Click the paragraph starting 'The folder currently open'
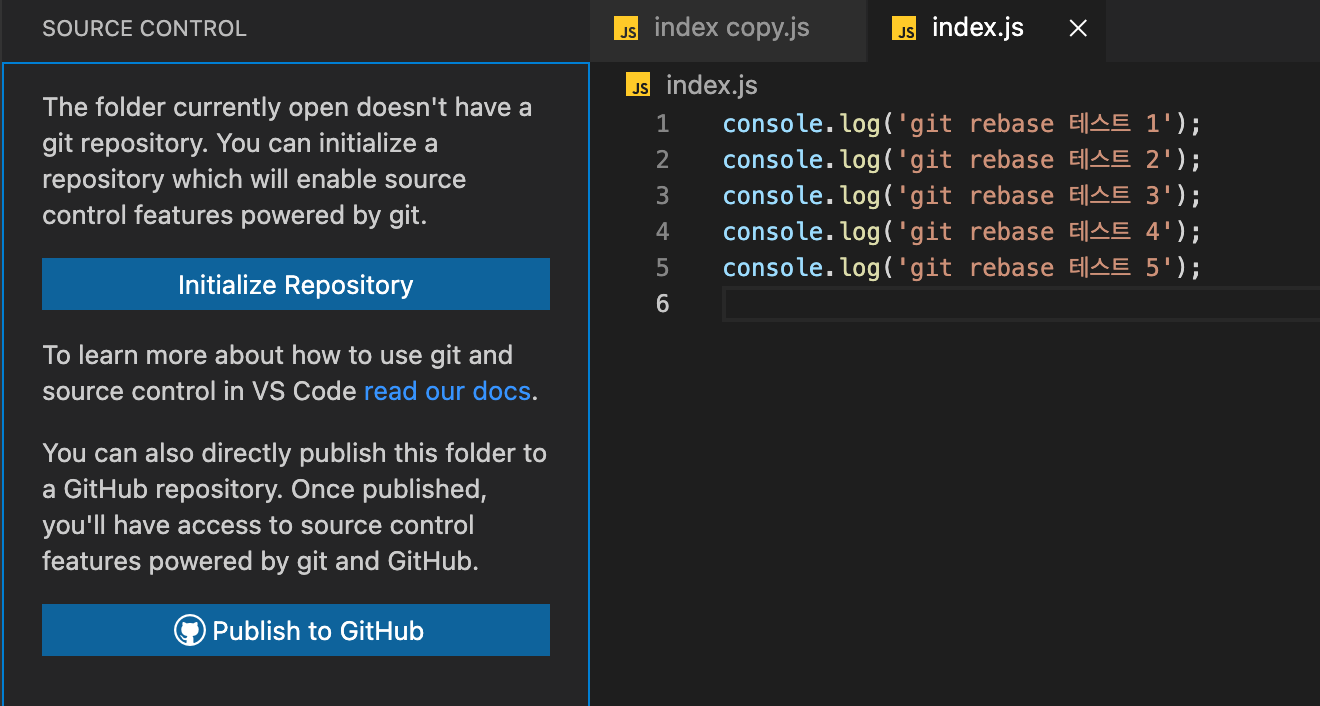1320x706 pixels. click(x=287, y=161)
